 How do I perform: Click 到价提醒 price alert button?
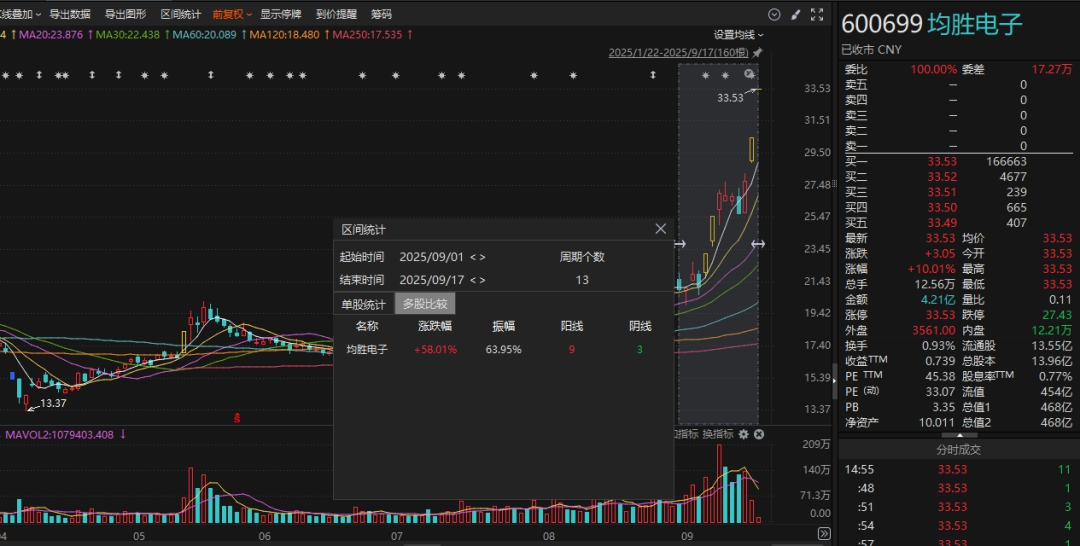click(x=335, y=14)
